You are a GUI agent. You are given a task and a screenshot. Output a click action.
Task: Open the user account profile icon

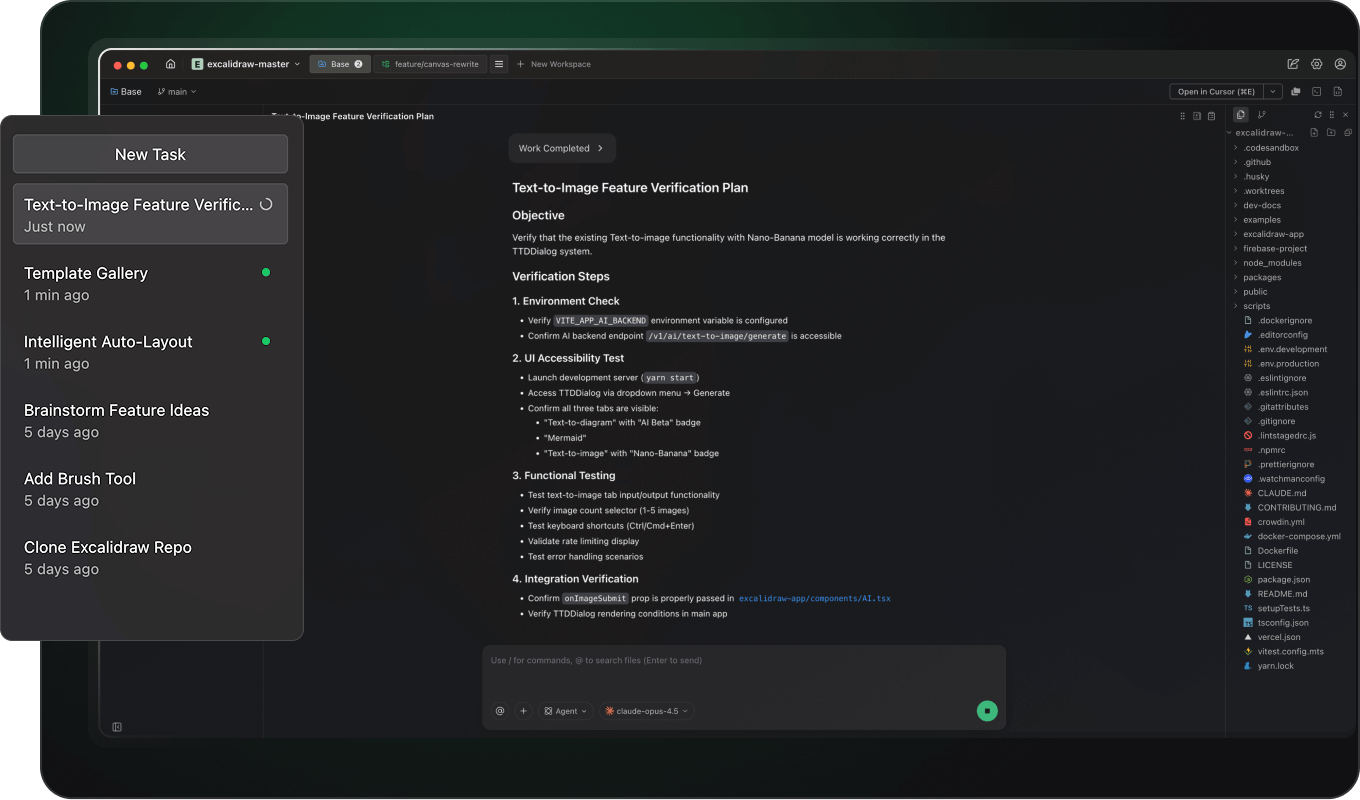coord(1340,64)
